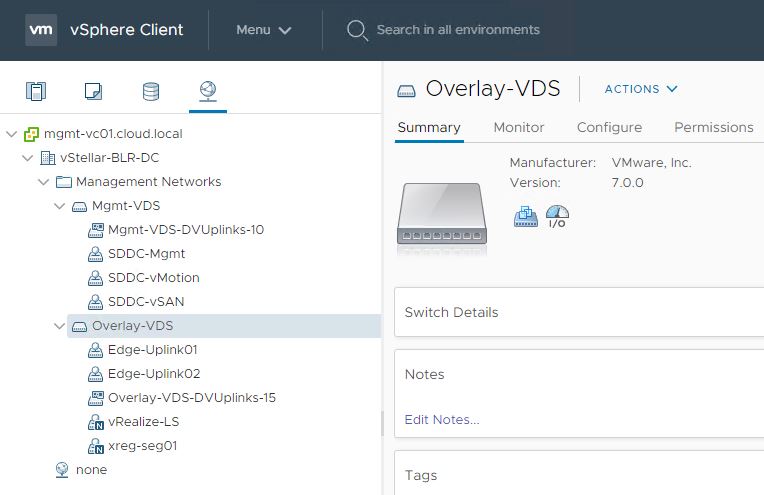Open the Configure tab
The image size is (764, 495).
[609, 127]
